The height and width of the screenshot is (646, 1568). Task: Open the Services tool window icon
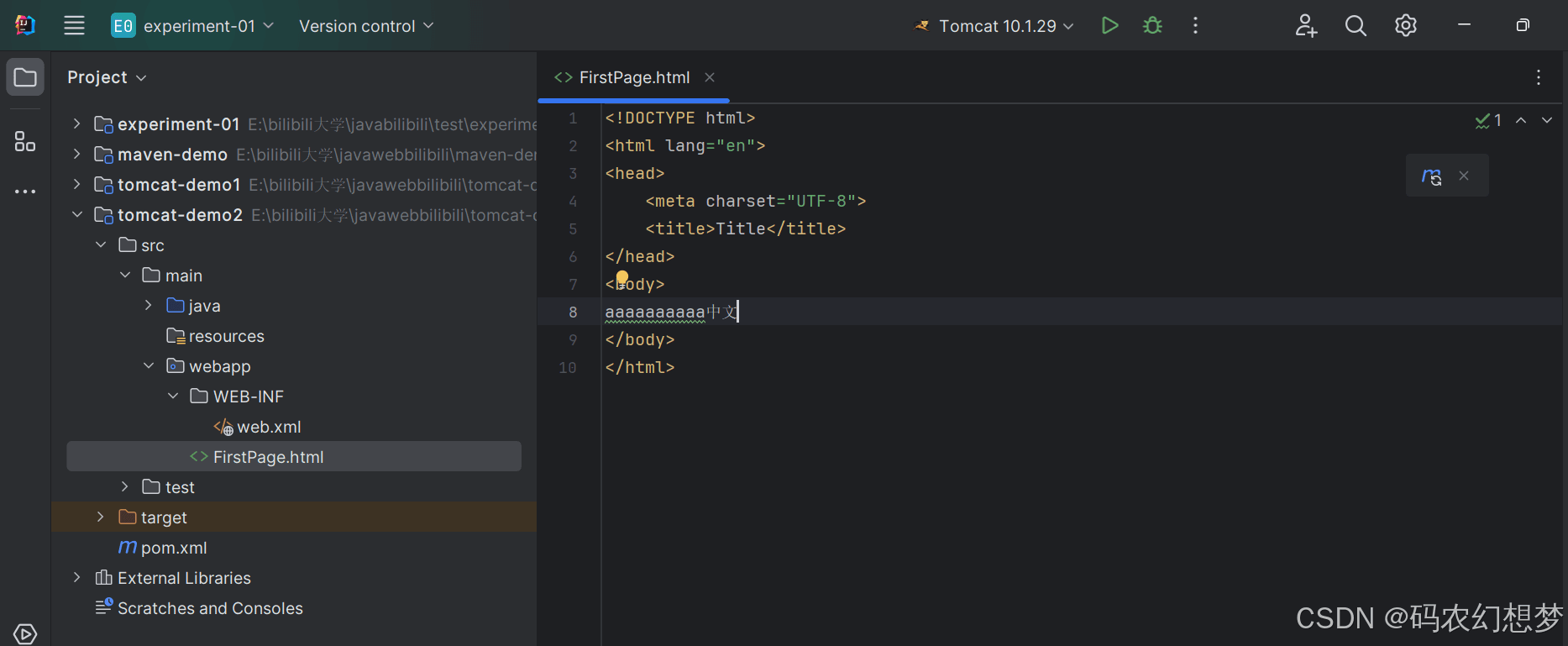click(x=25, y=633)
